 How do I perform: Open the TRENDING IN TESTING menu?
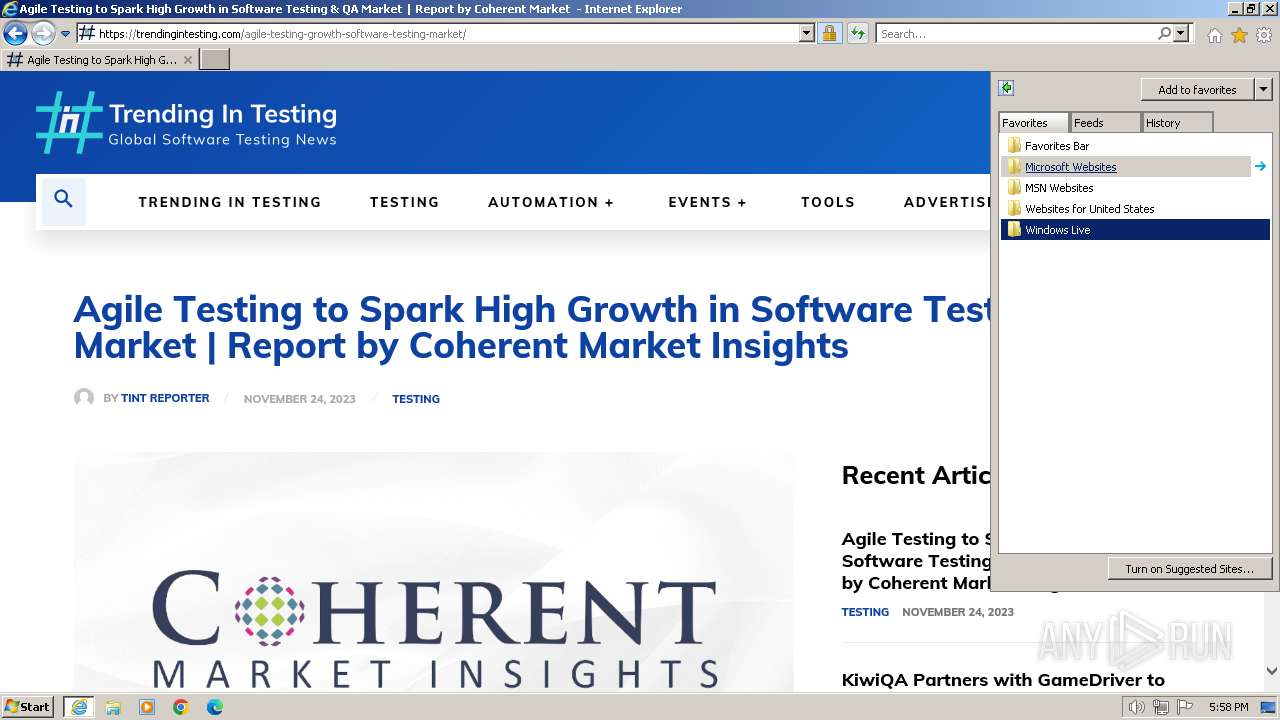coord(230,202)
